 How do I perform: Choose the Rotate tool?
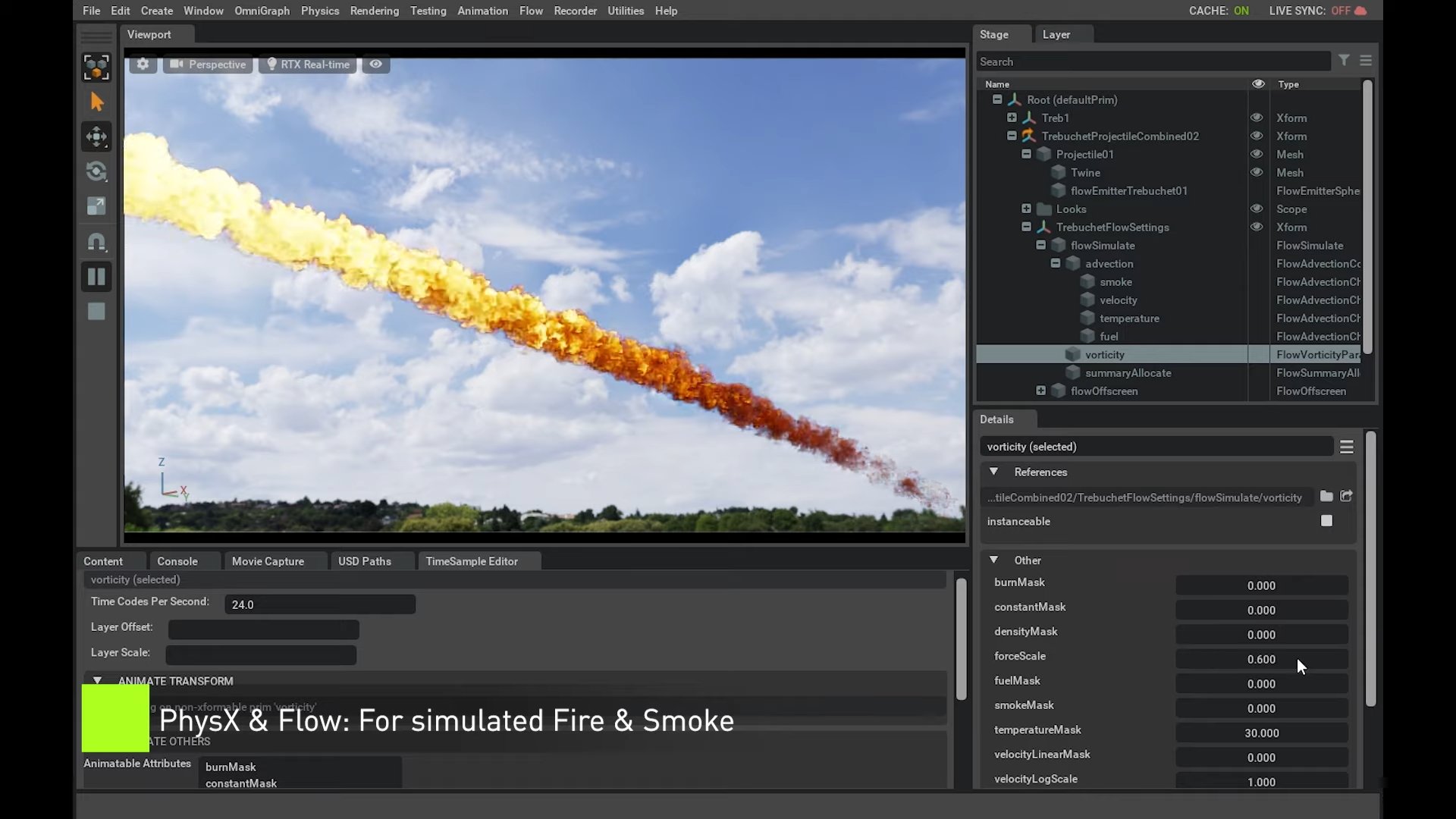96,171
